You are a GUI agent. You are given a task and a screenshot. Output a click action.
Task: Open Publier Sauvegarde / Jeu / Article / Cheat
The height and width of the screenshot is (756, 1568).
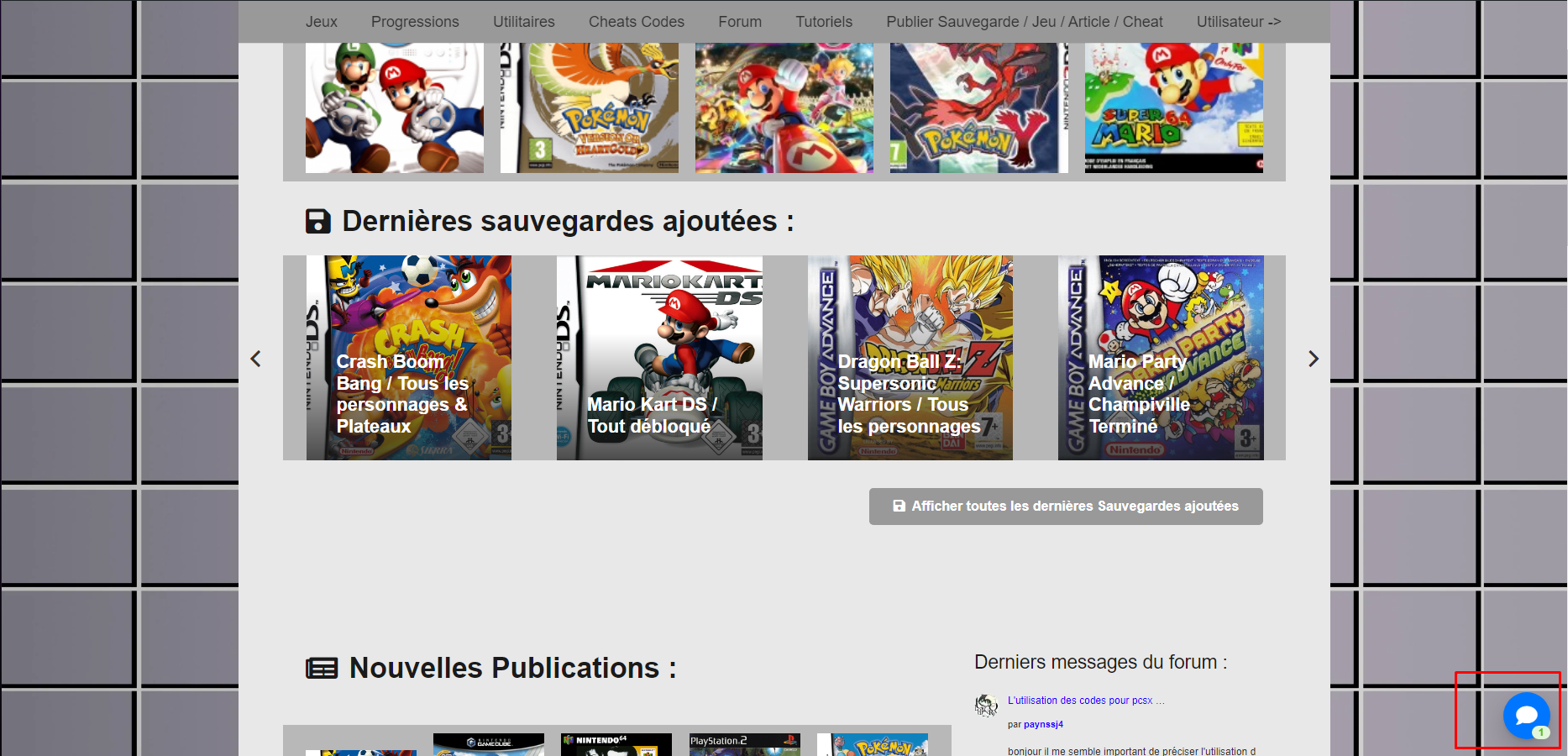tap(1025, 22)
